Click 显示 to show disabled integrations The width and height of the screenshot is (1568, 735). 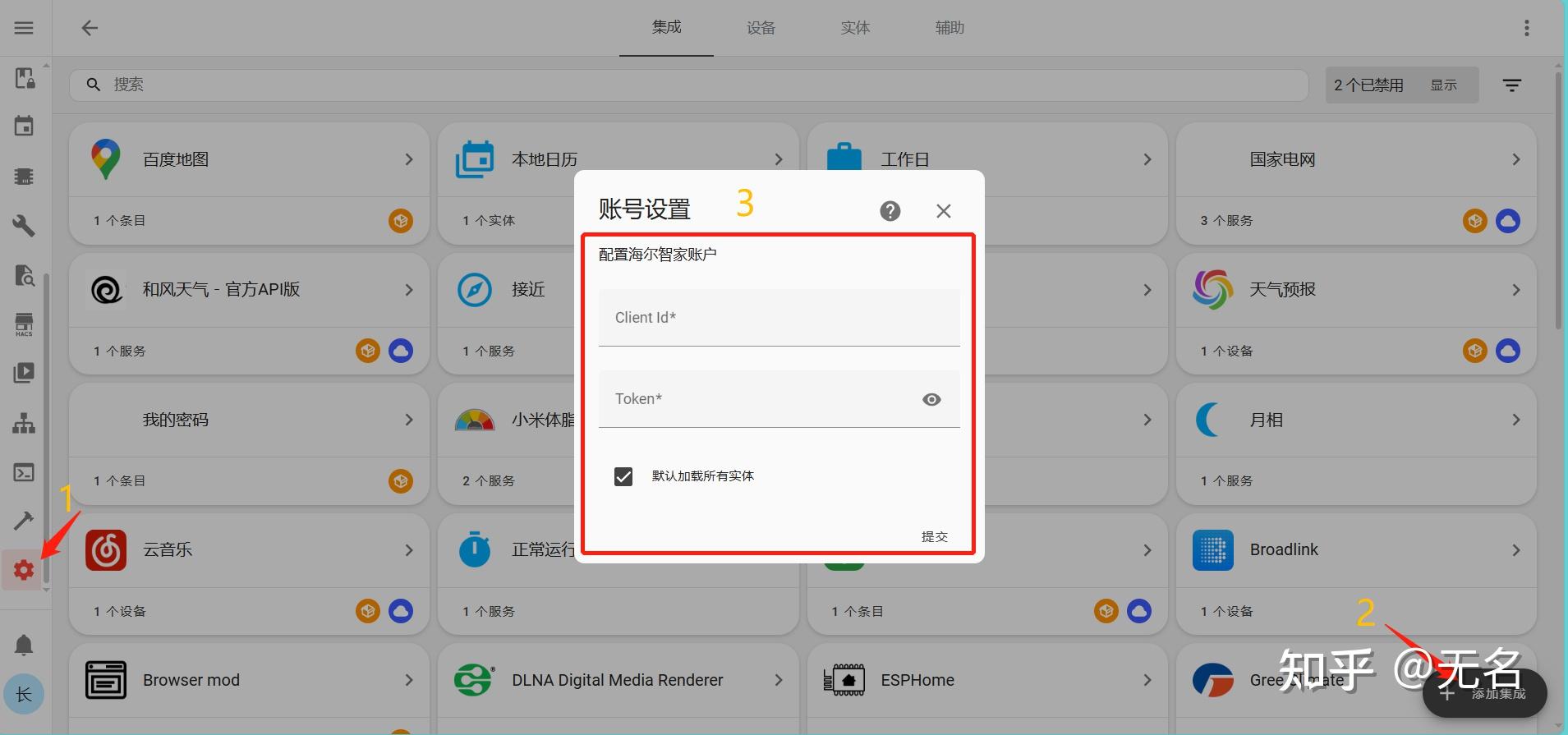coord(1443,85)
